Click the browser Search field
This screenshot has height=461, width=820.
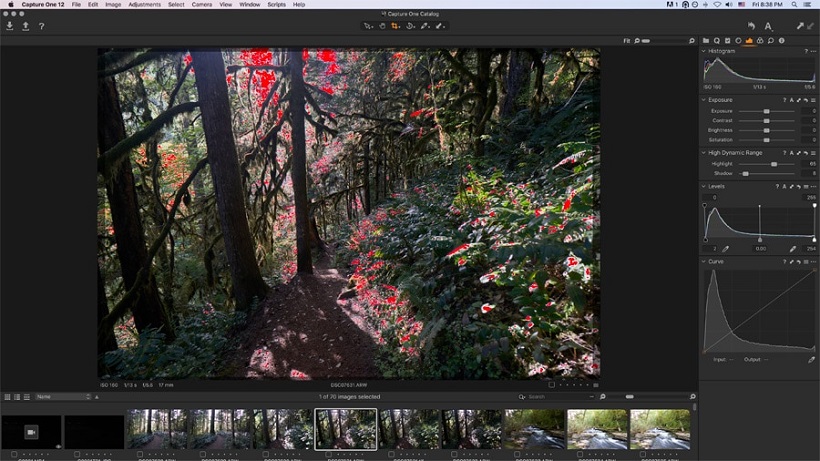(556, 397)
